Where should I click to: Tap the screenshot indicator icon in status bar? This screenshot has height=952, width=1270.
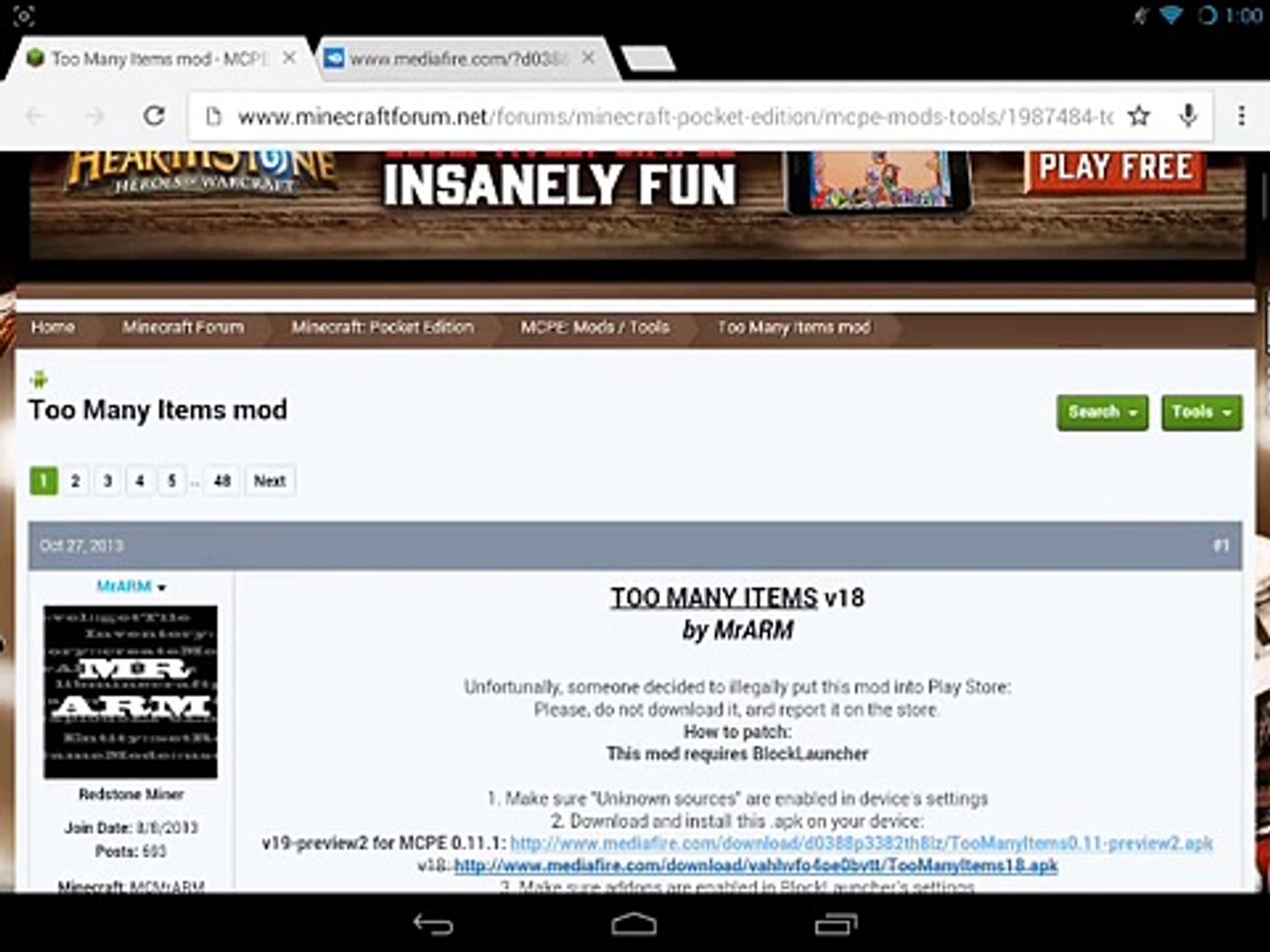pos(24,15)
